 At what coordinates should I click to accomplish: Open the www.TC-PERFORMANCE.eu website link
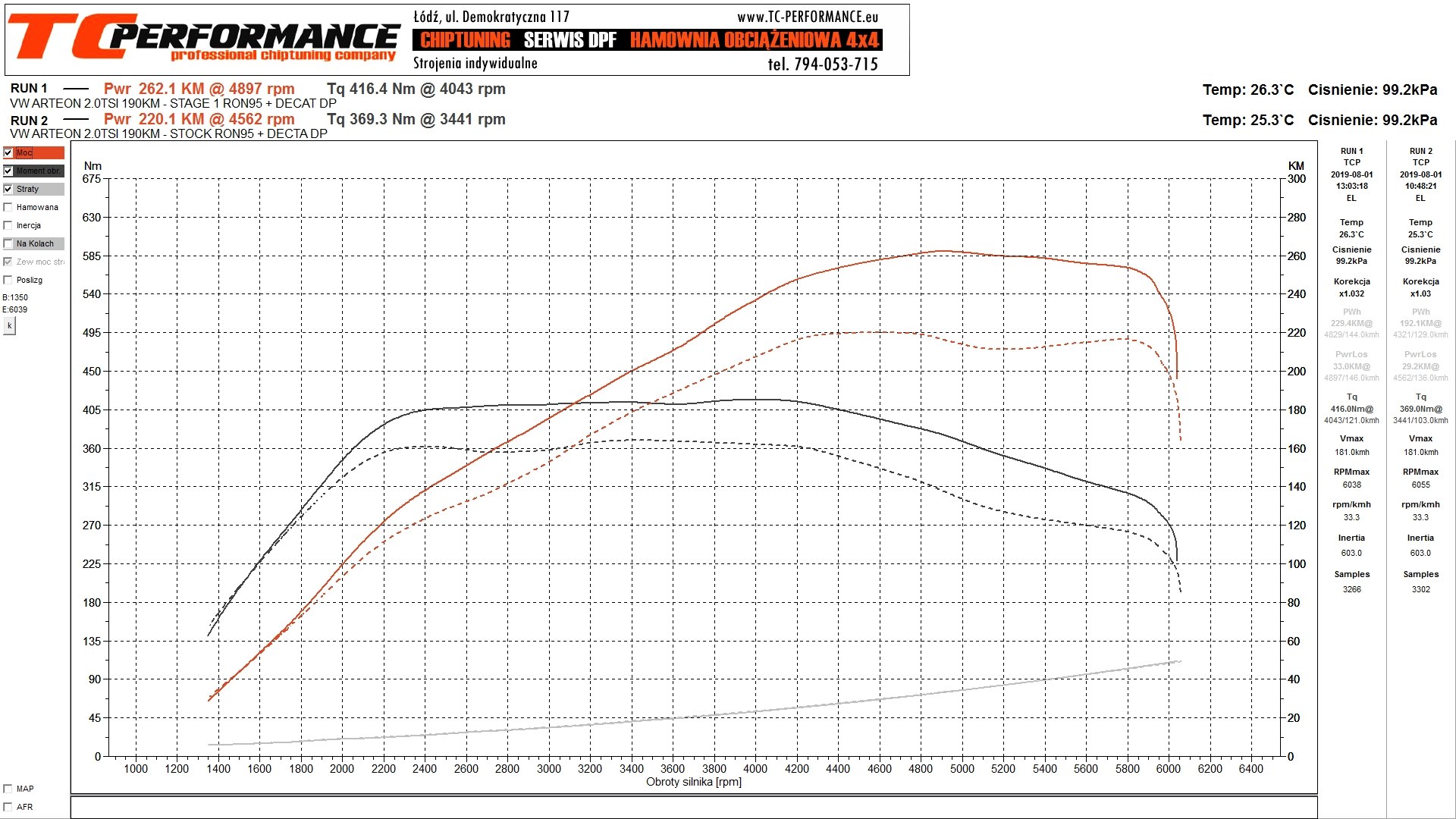[807, 17]
